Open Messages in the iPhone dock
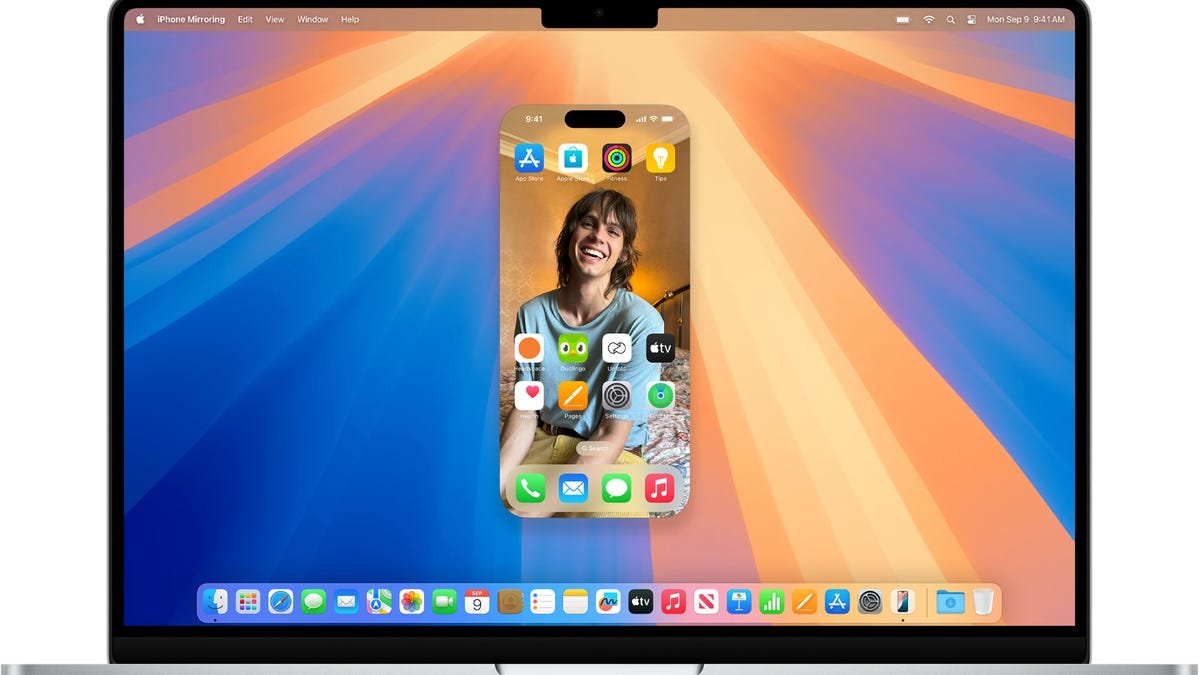The image size is (1200, 675). click(617, 488)
